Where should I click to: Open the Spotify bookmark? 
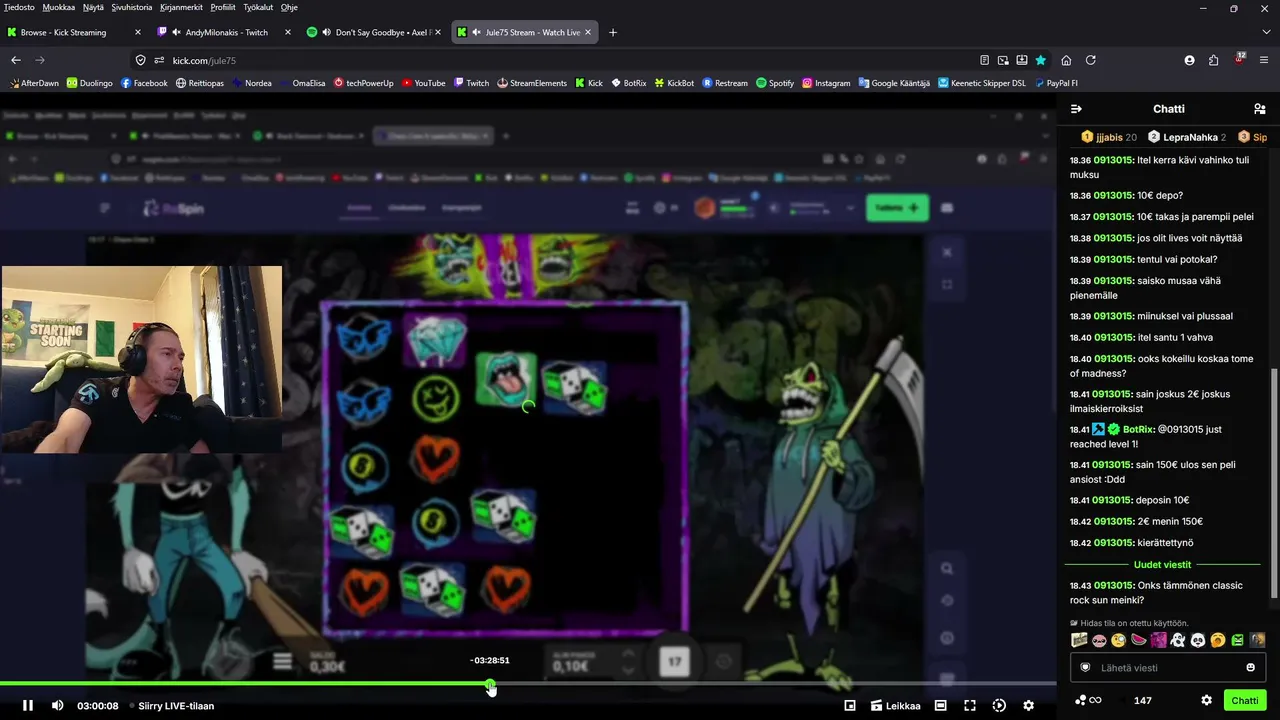pos(775,83)
